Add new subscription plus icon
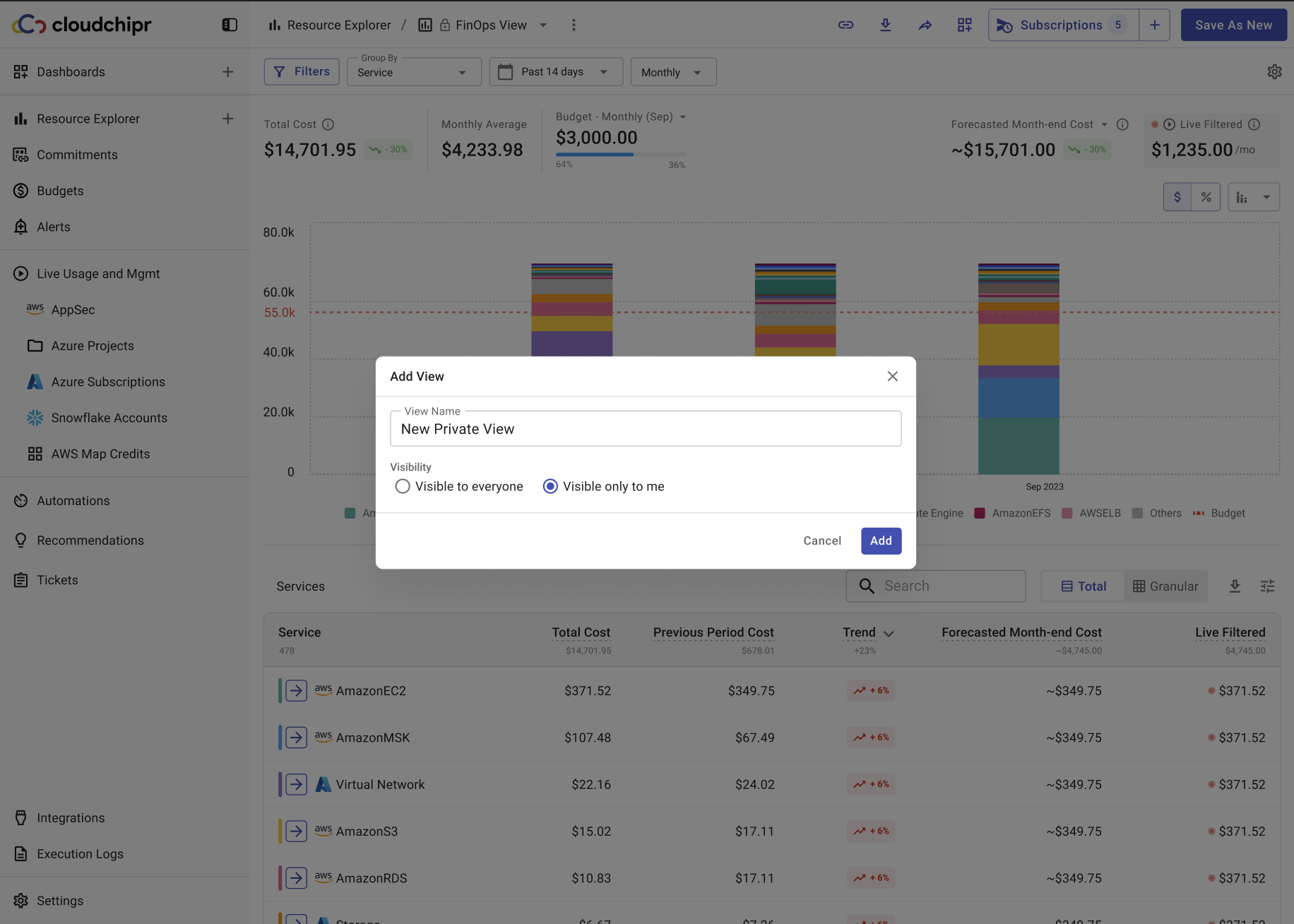Screen dimensions: 1294x924 (1154, 25)
